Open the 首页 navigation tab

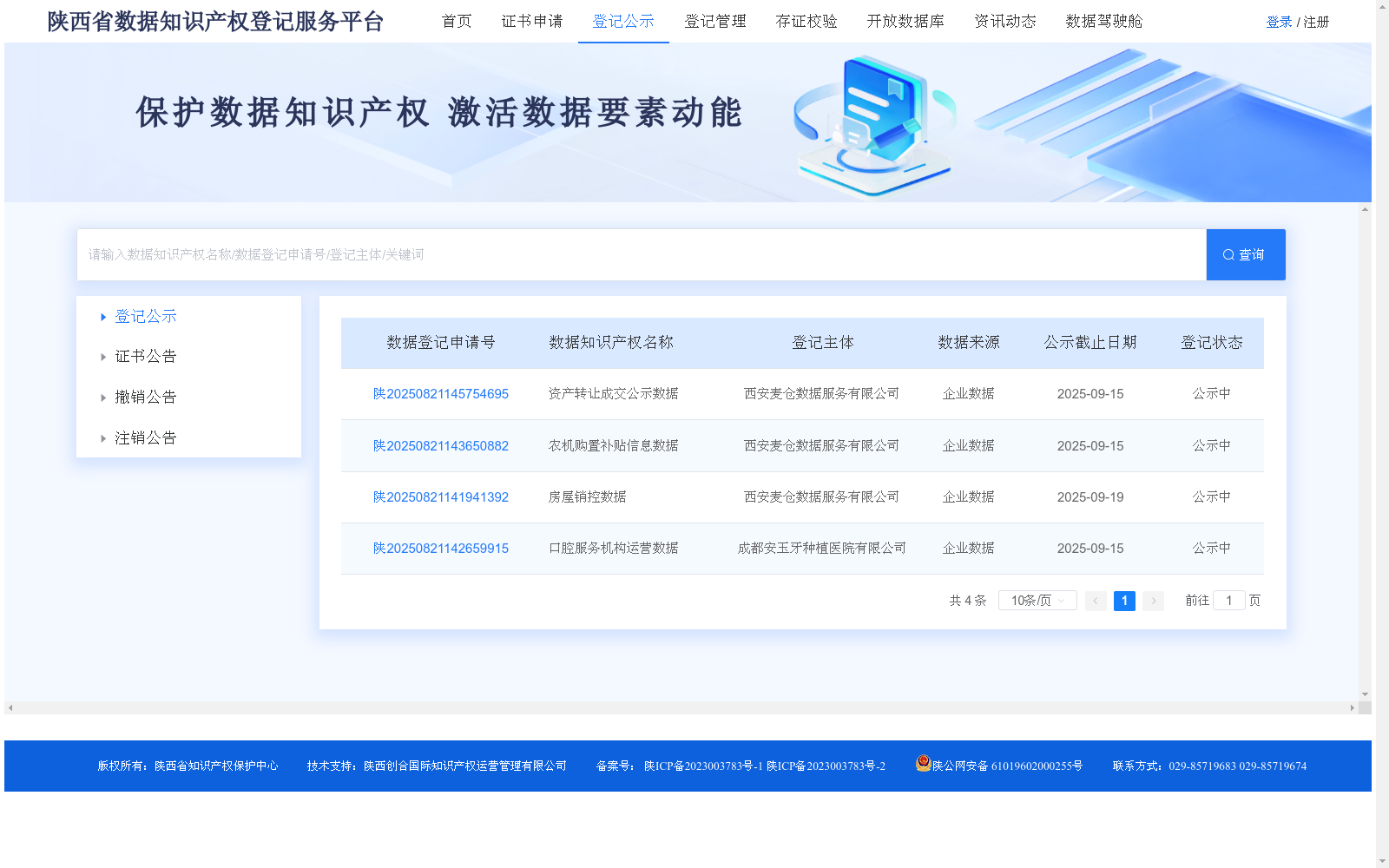tap(457, 22)
